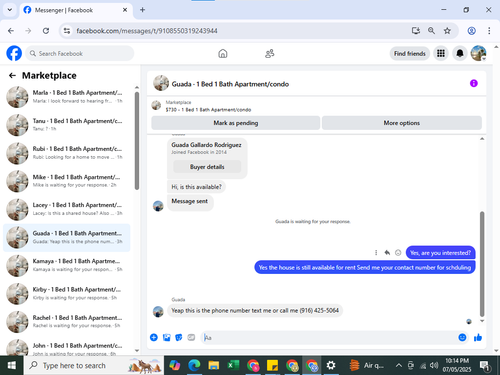This screenshot has height=375, width=500.
Task: Open the Rachel conversation
Action: pos(67,322)
